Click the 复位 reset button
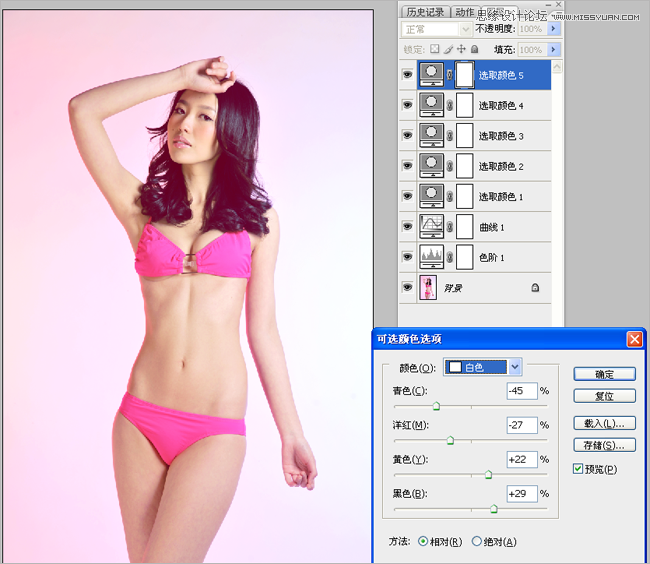Viewport: 650px width, 564px height. tap(604, 396)
